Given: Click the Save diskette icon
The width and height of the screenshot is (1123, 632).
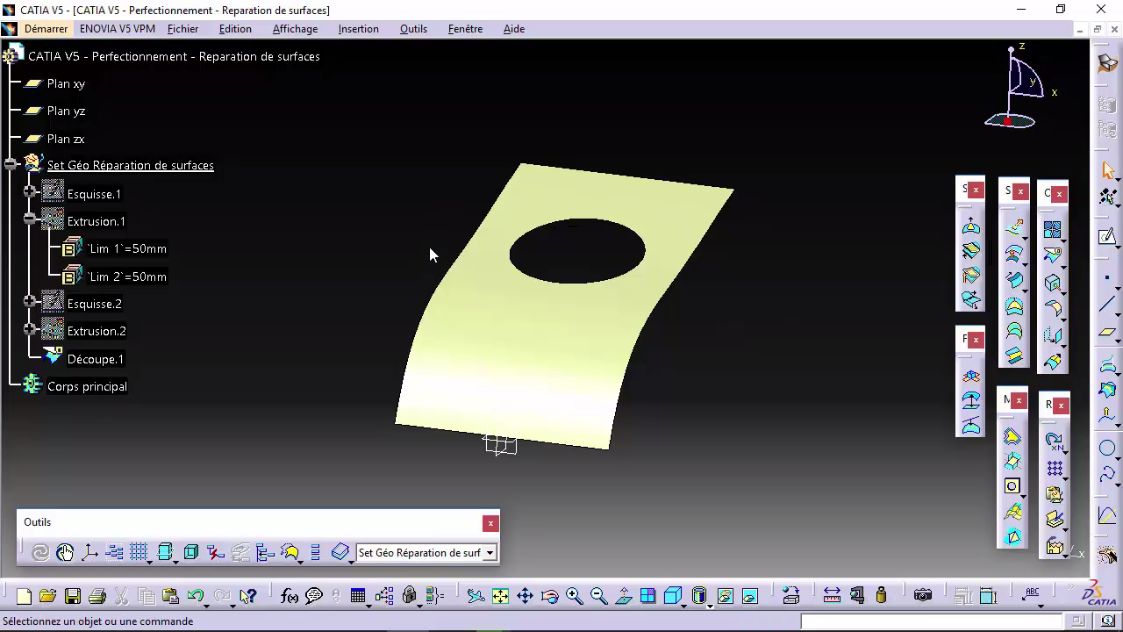Looking at the screenshot, I should 72,595.
